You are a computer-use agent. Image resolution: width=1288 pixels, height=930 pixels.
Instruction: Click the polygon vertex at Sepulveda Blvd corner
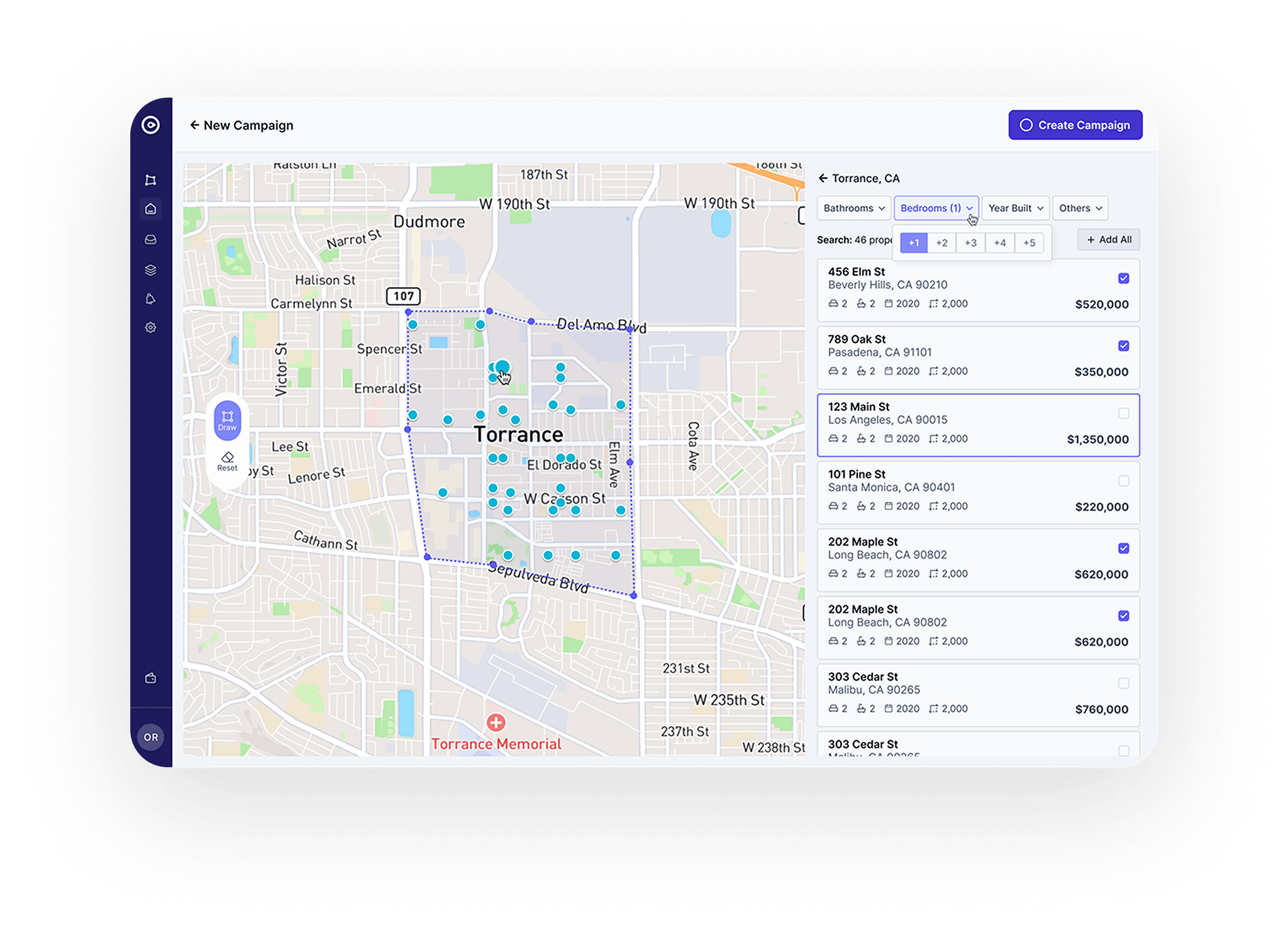coord(633,595)
